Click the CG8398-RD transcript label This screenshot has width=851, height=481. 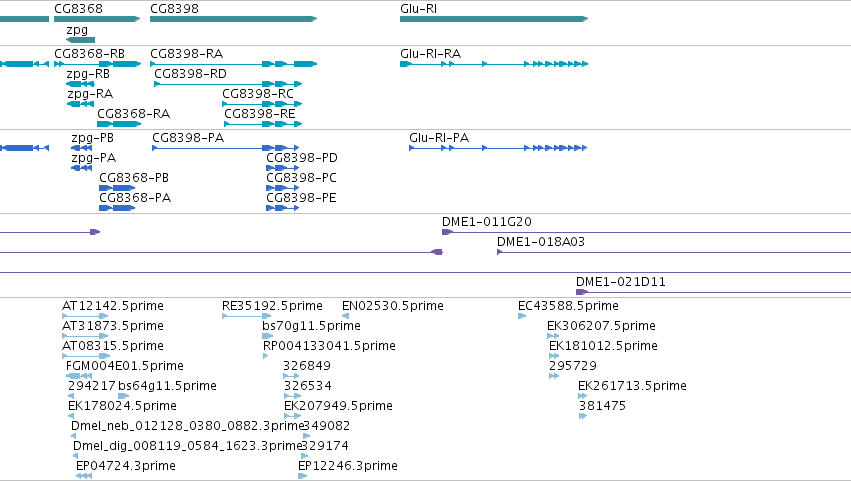coord(190,74)
